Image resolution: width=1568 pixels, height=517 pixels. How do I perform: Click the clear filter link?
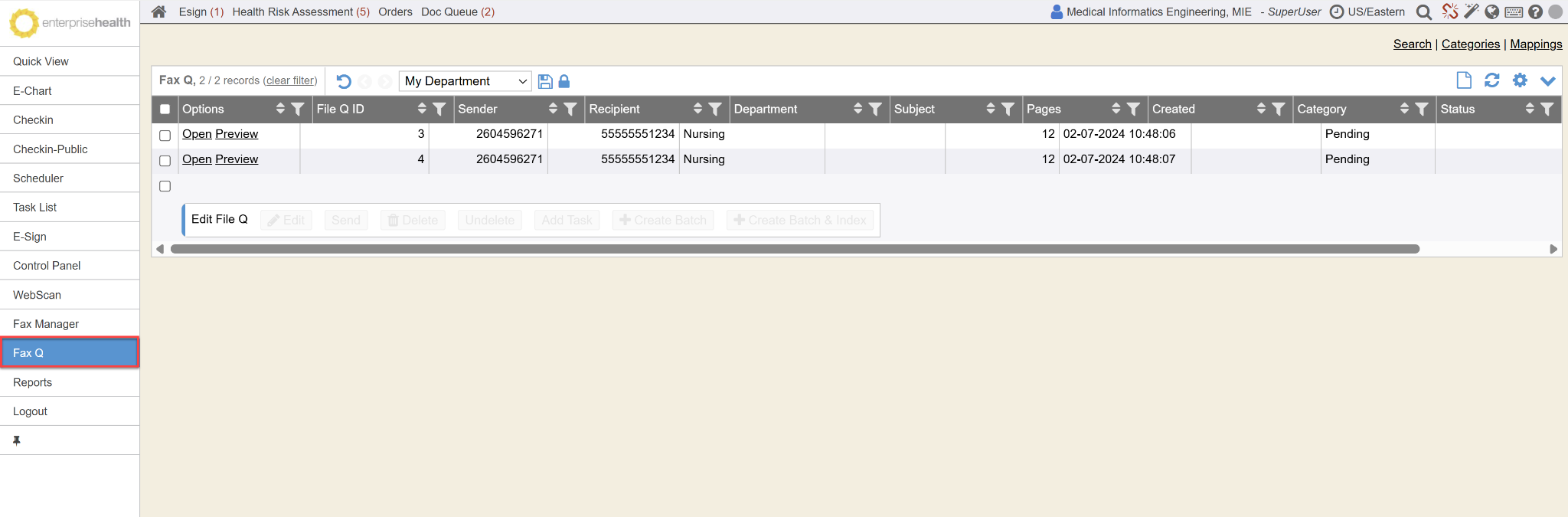tap(290, 80)
